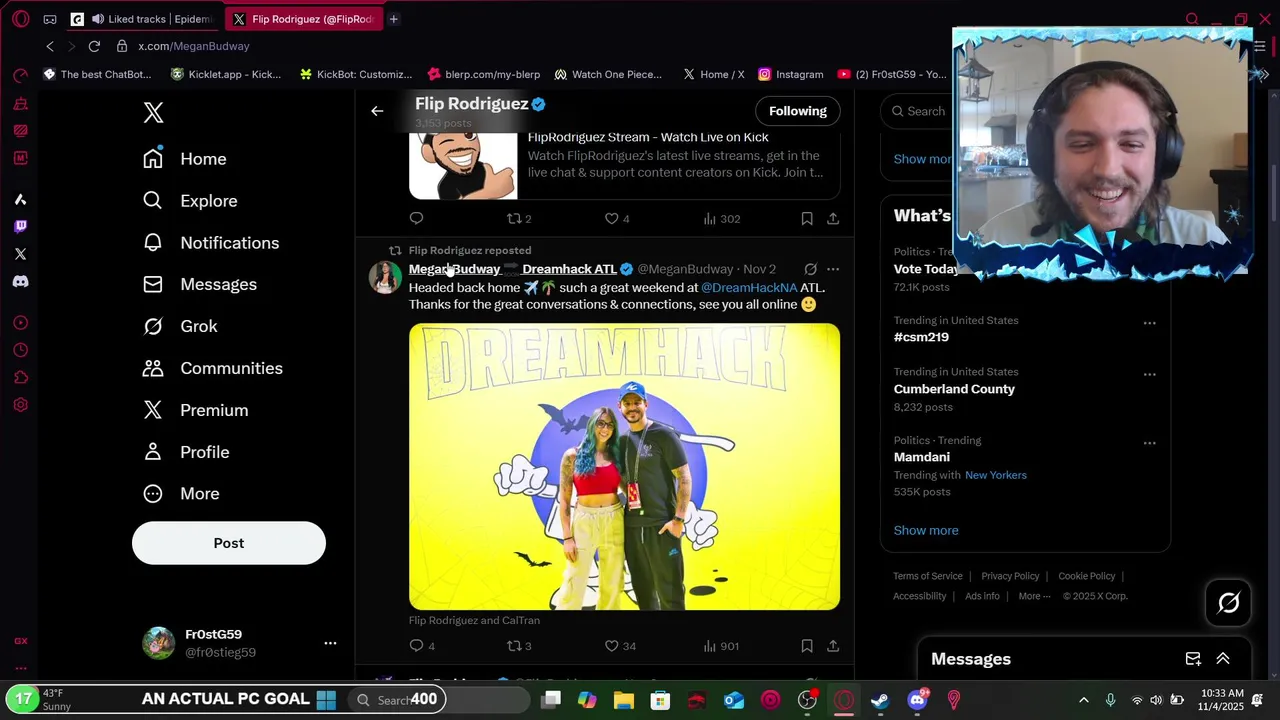This screenshot has width=1280, height=720.
Task: Open the @DreamHackNA mention link
Action: click(749, 288)
